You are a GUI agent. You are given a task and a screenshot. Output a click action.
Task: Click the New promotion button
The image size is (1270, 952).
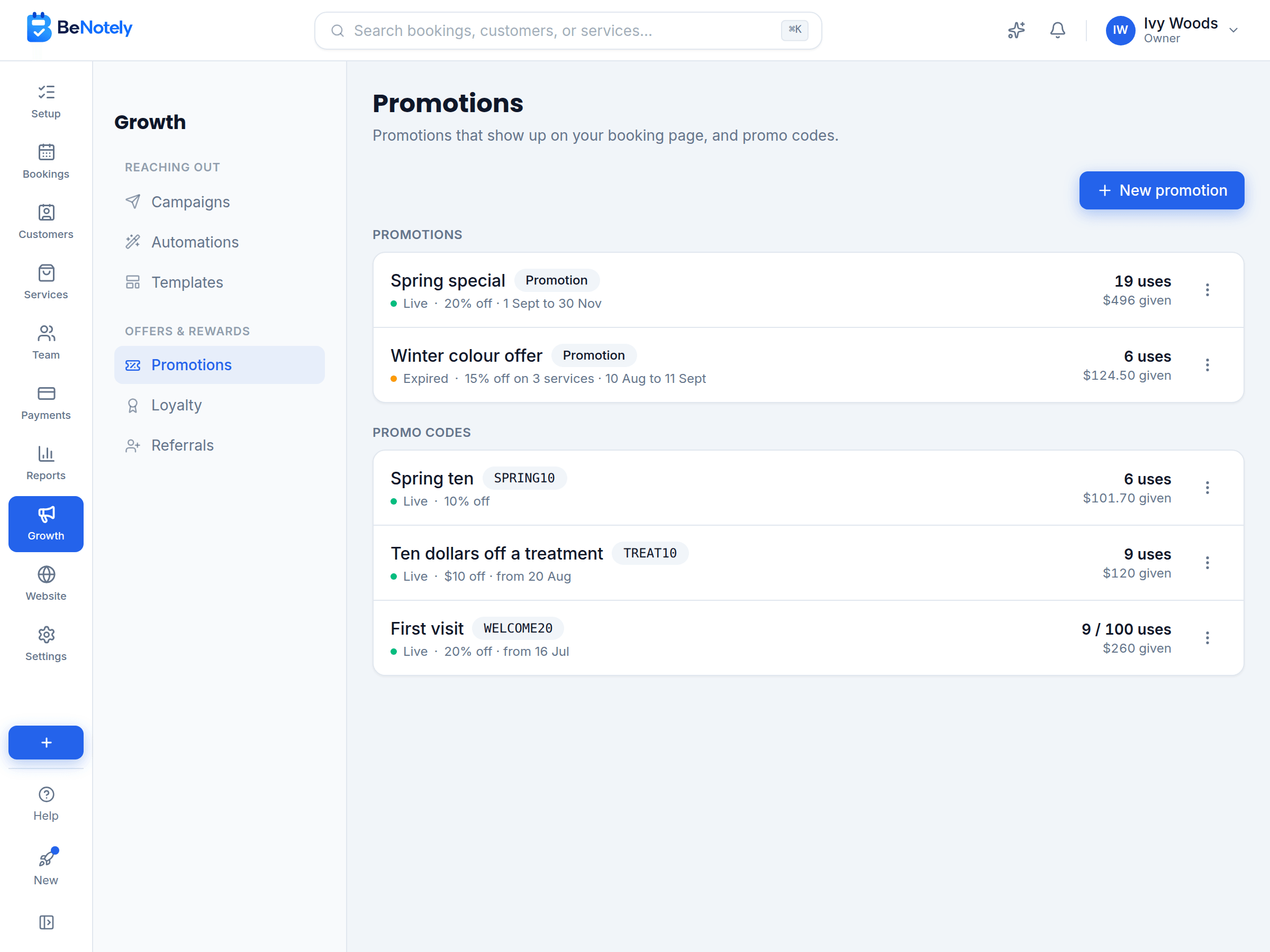click(1162, 190)
